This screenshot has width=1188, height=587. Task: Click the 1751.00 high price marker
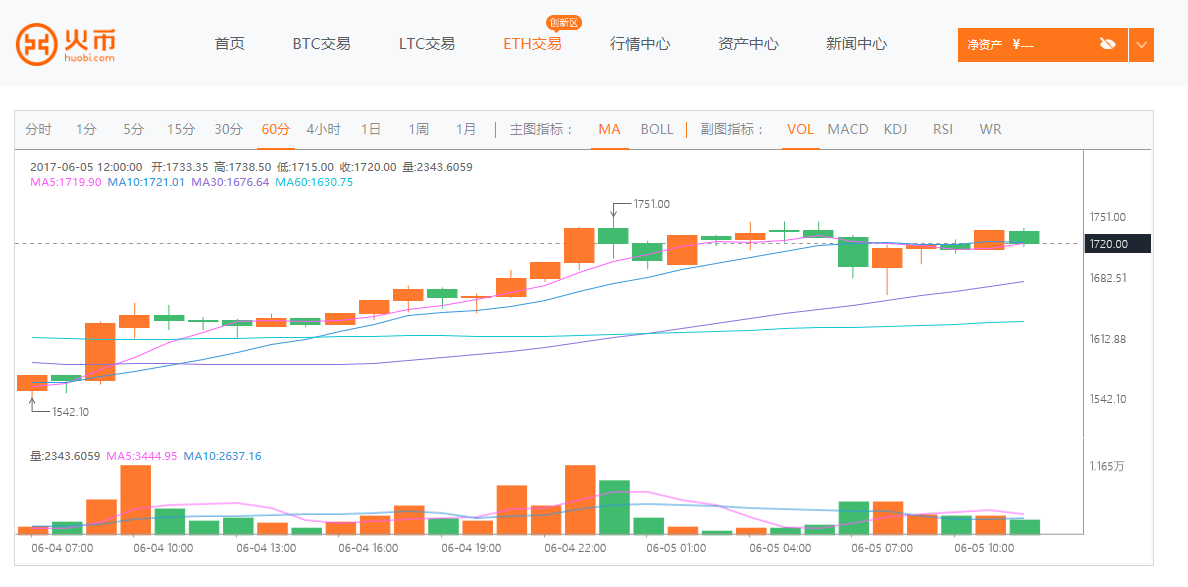[651, 204]
